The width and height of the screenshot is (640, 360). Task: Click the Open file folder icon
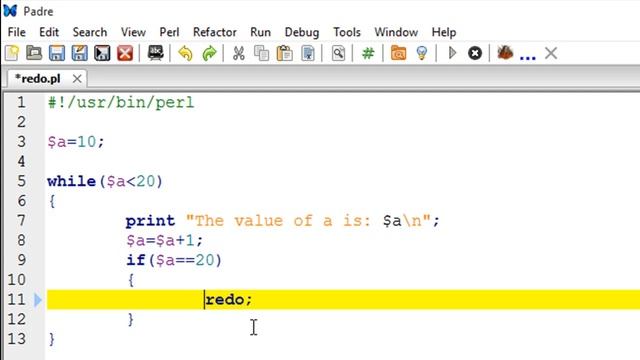point(34,53)
